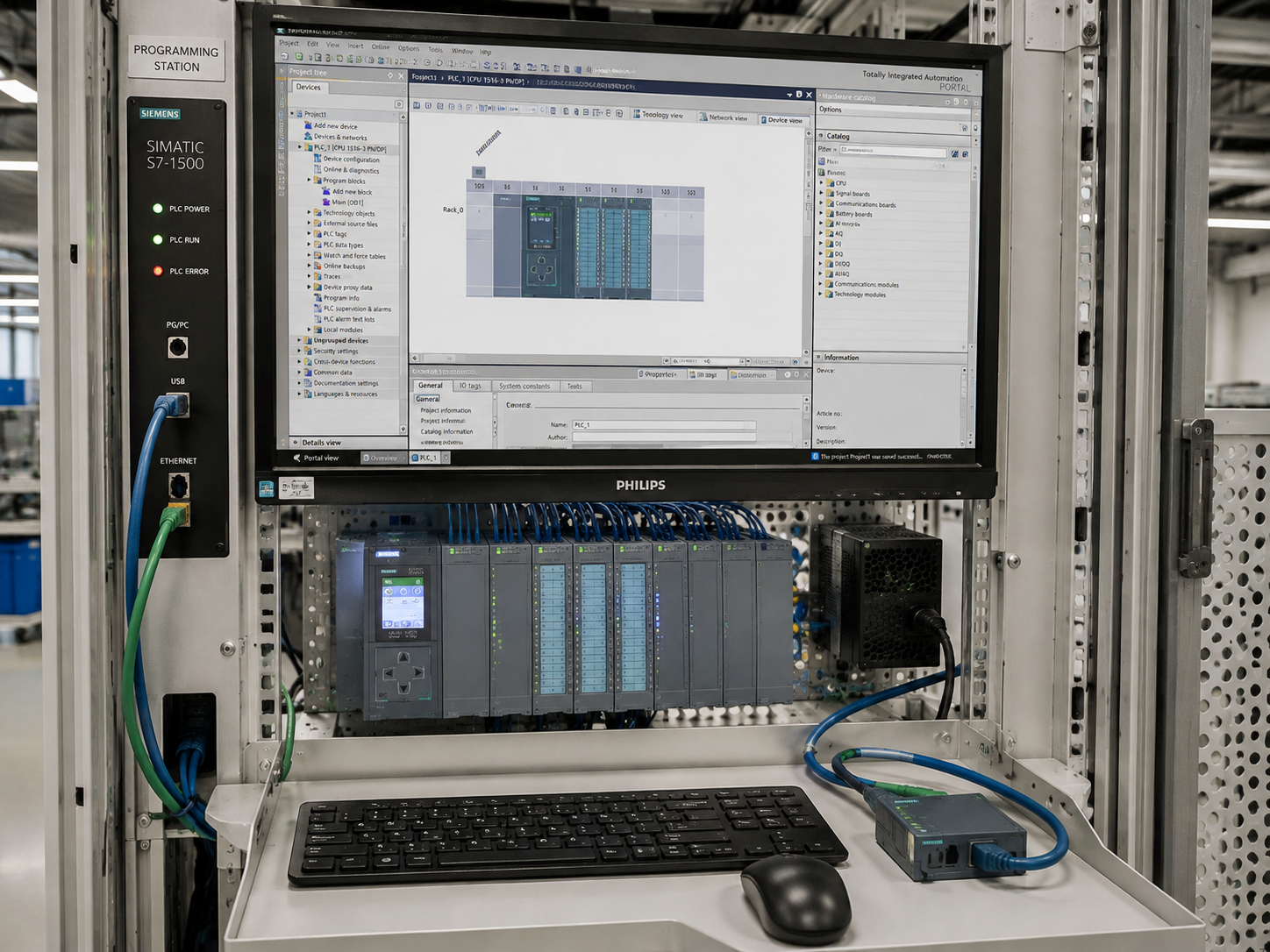Viewport: 1270px width, 952px height.
Task: Open the Window menu
Action: 461,51
